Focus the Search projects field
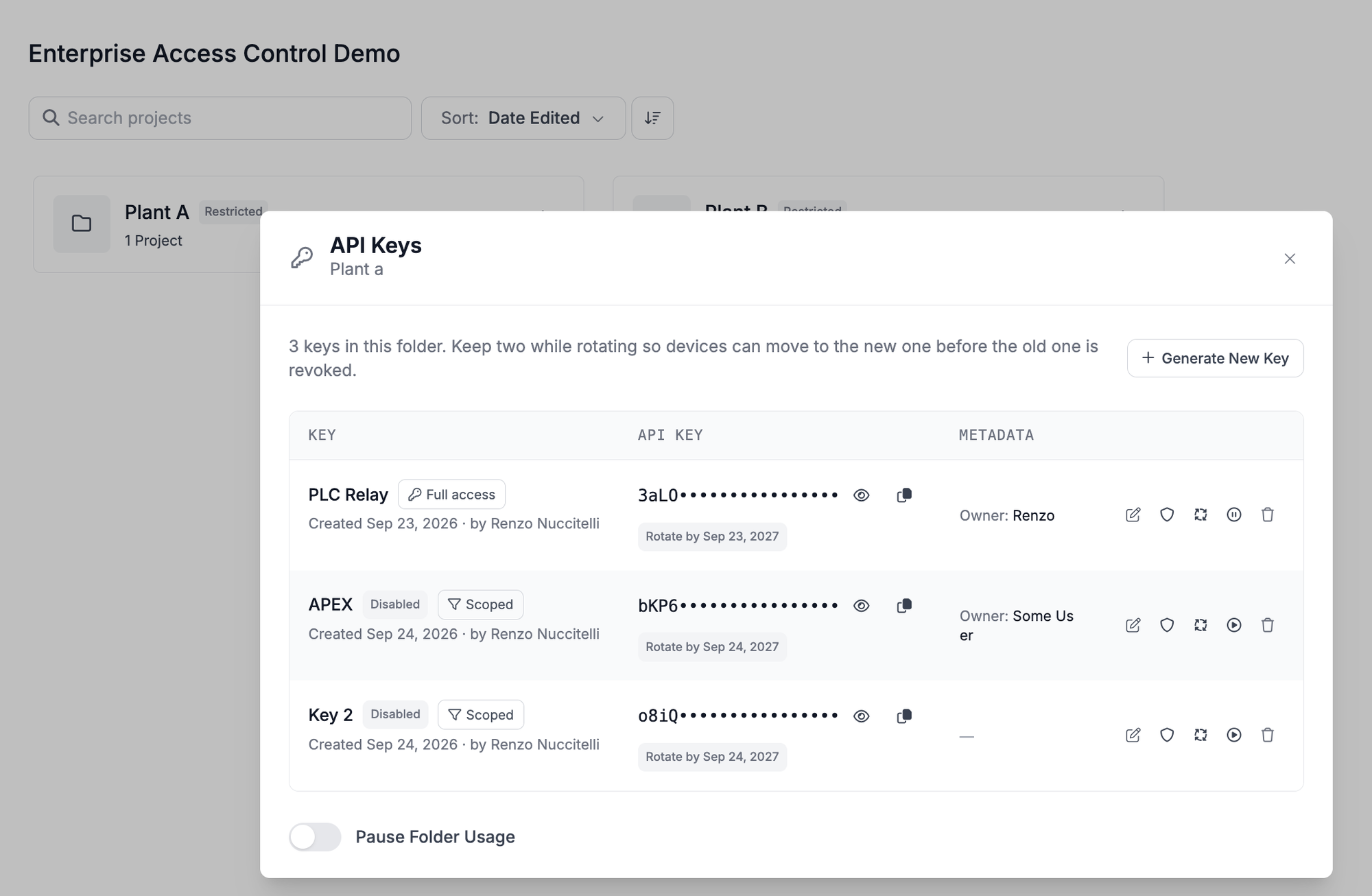The height and width of the screenshot is (896, 1372). coord(220,118)
